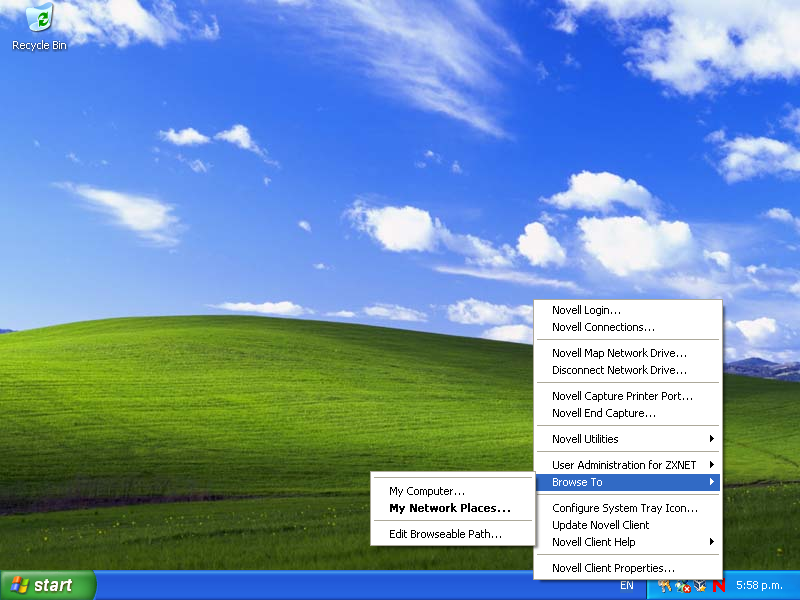Viewport: 800px width, 600px height.
Task: Open Novell Connections...
Action: (628, 327)
